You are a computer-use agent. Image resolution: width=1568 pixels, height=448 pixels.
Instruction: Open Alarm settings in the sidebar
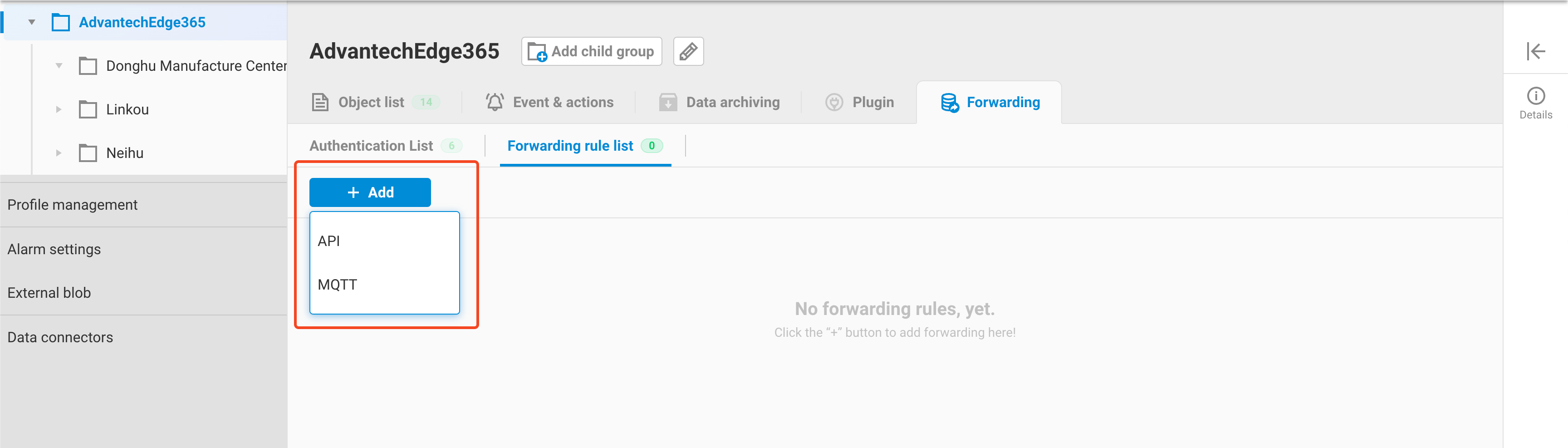[54, 248]
